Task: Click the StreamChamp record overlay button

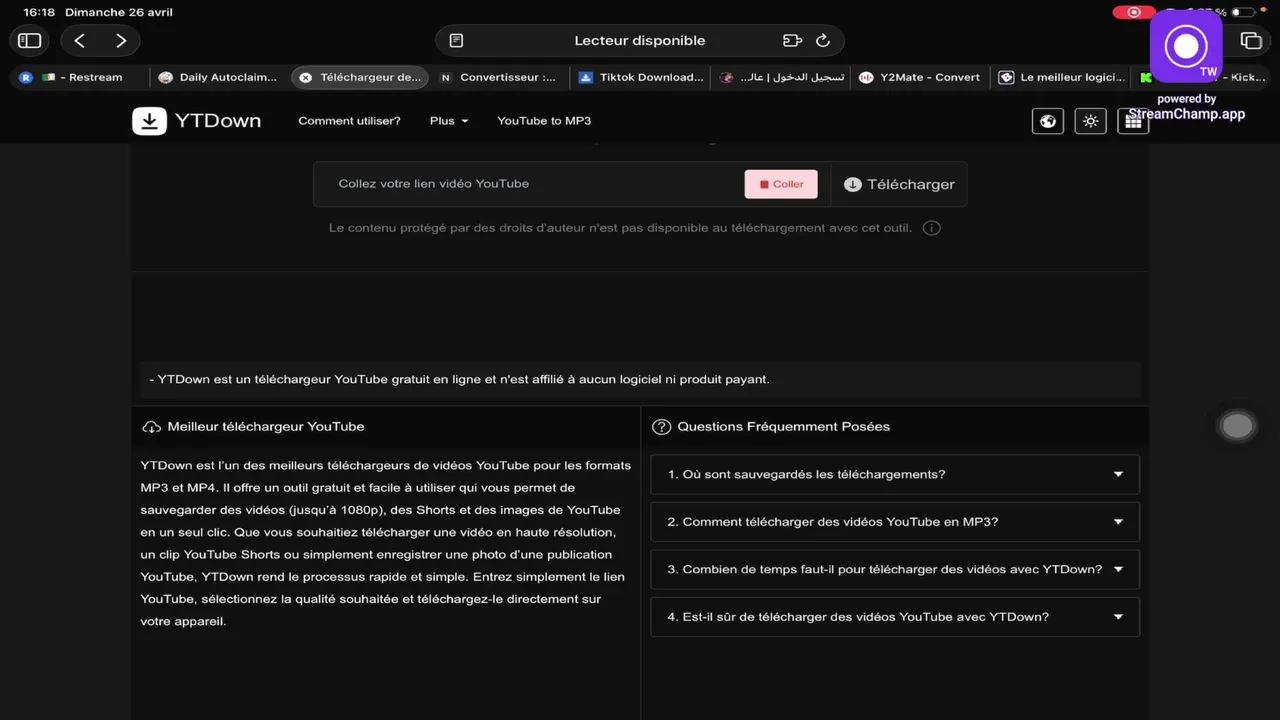Action: click(x=1186, y=46)
